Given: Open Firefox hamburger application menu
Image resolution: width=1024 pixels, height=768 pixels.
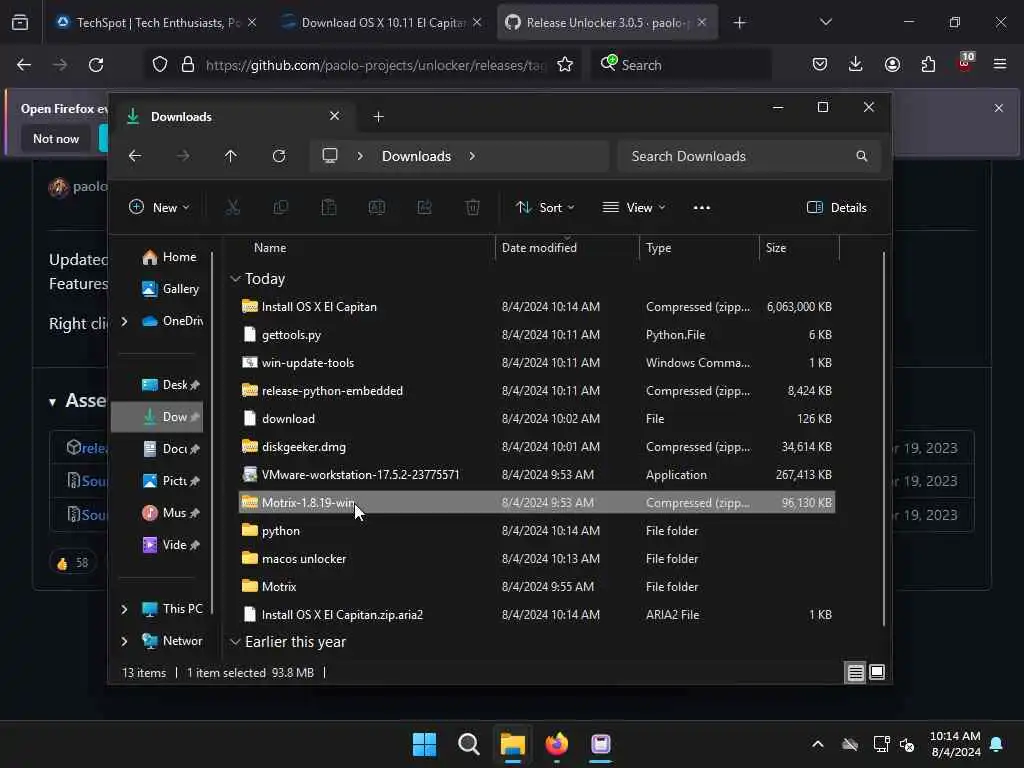Looking at the screenshot, I should pos(999,64).
